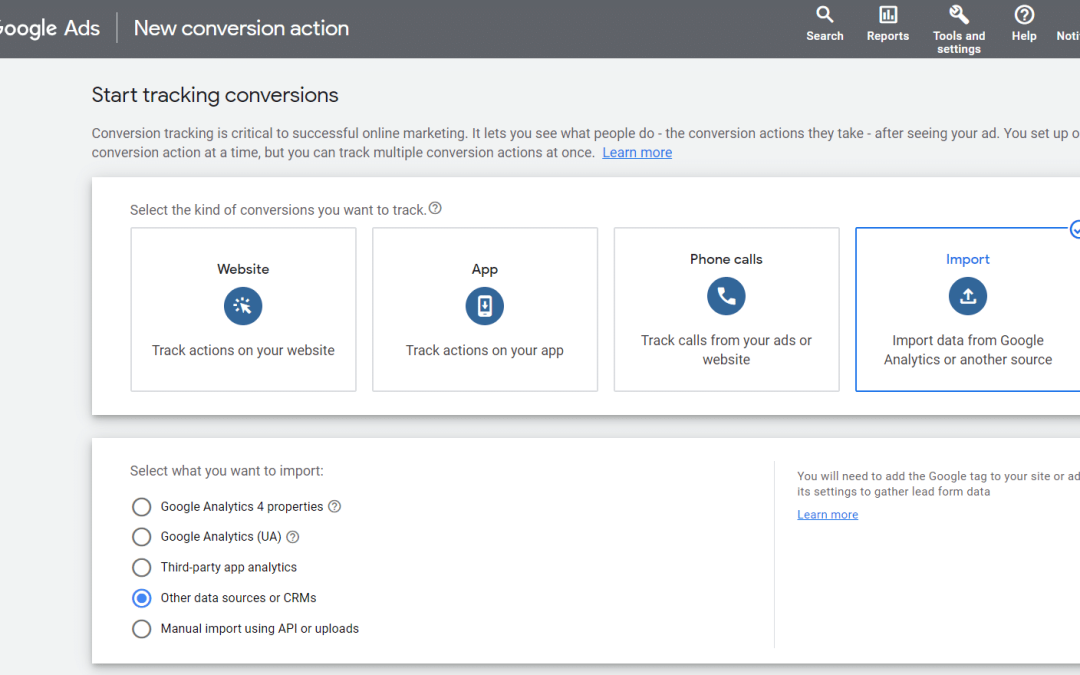Click help icon next to Google Analytics 4 properties
1080x675 pixels.
334,506
